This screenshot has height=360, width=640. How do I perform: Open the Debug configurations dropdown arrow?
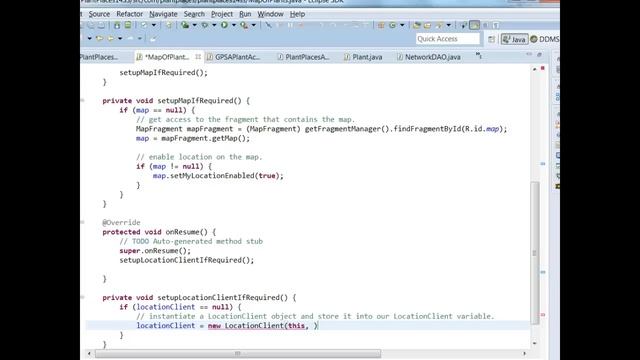click(x=214, y=25)
